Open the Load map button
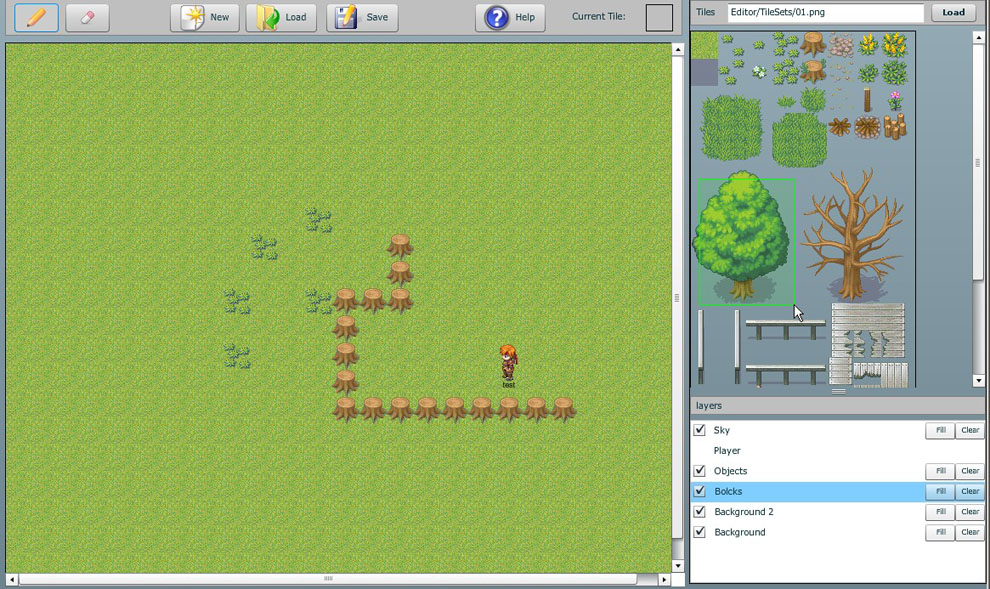 pyautogui.click(x=281, y=17)
